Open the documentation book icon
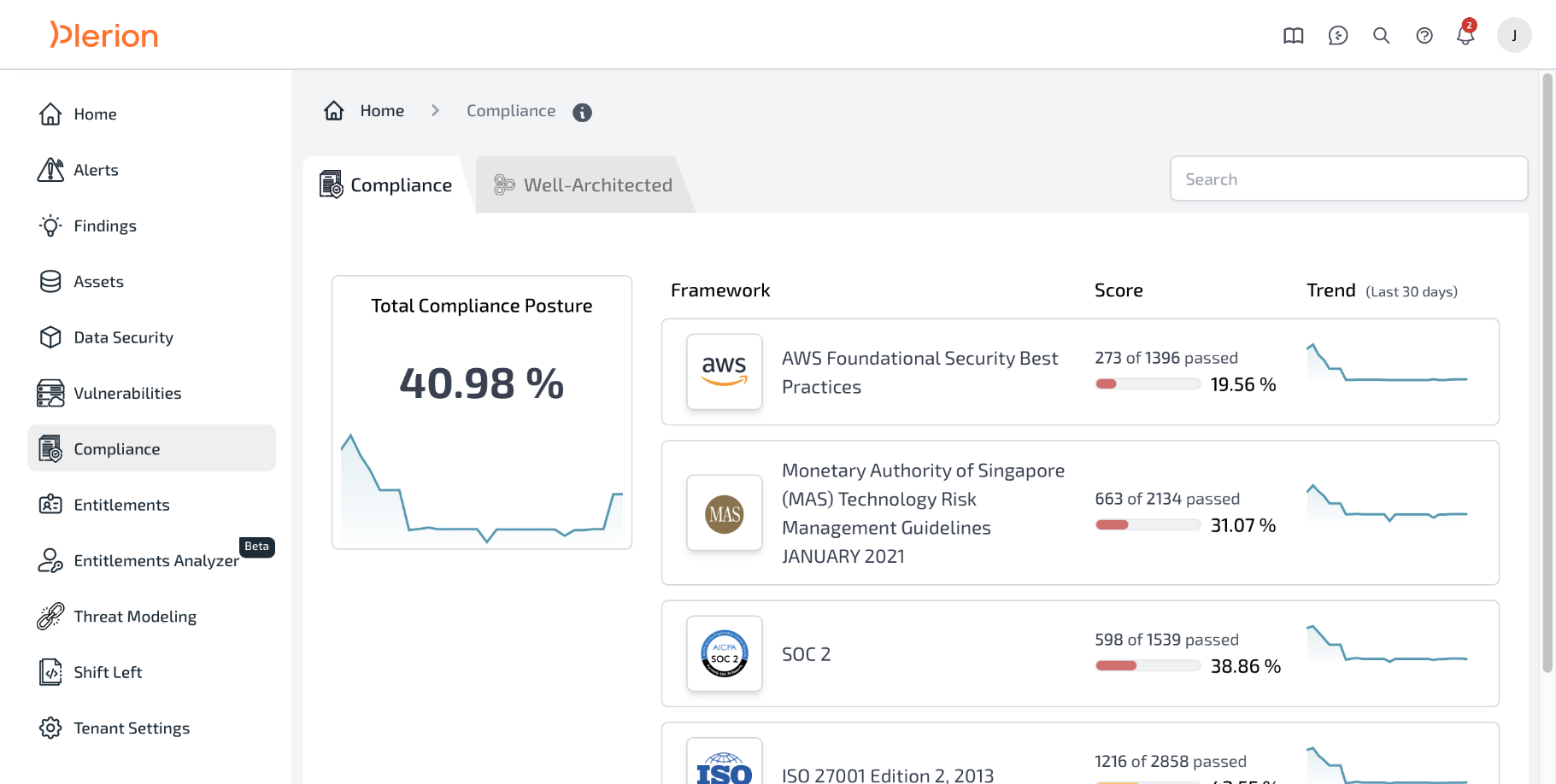The image size is (1556, 784). [x=1294, y=36]
